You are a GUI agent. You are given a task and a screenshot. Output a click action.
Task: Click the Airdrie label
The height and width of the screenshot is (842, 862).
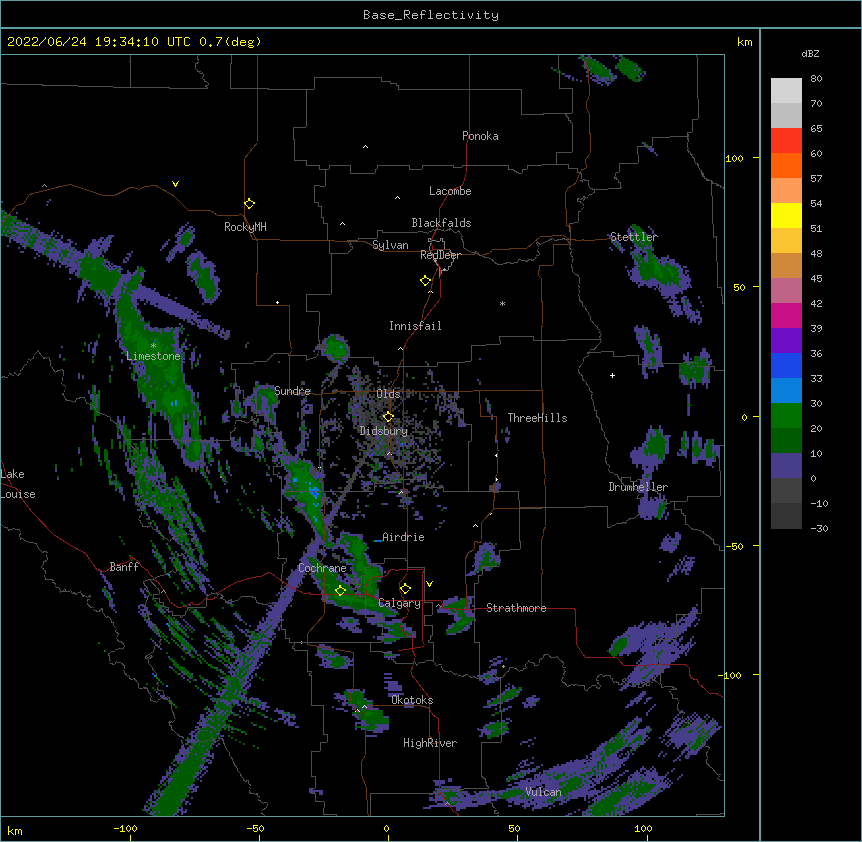(x=403, y=537)
